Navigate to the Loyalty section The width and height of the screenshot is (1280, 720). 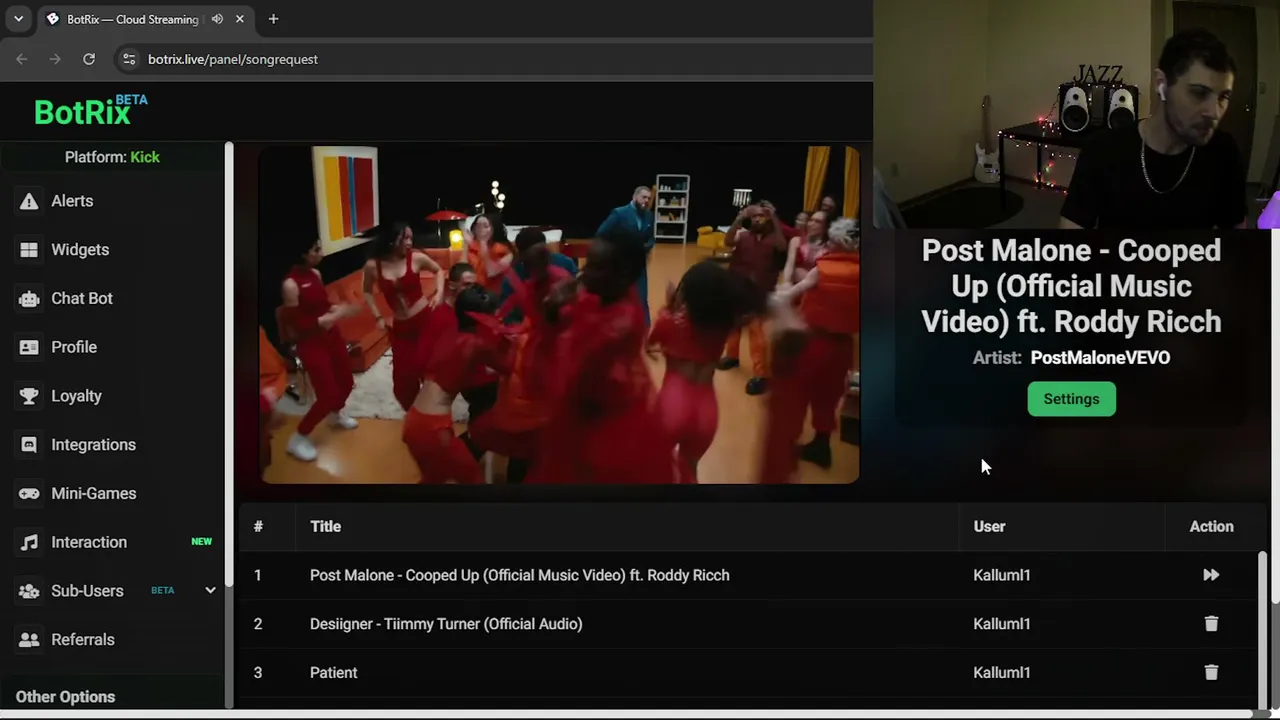(76, 396)
